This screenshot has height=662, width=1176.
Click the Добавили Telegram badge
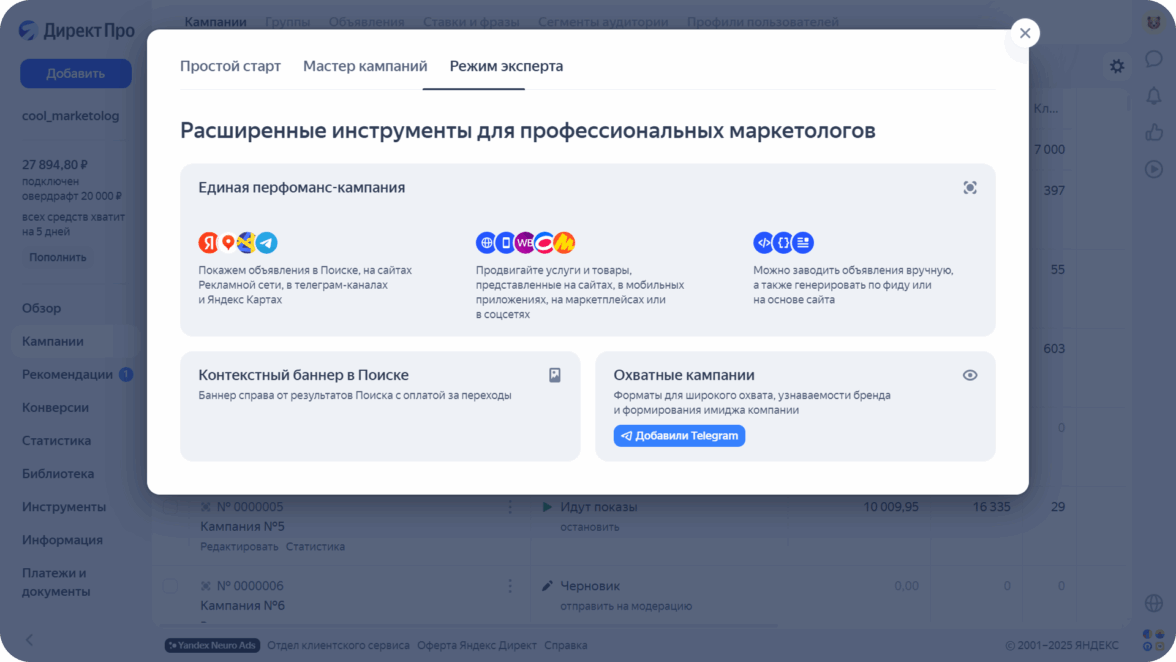679,436
